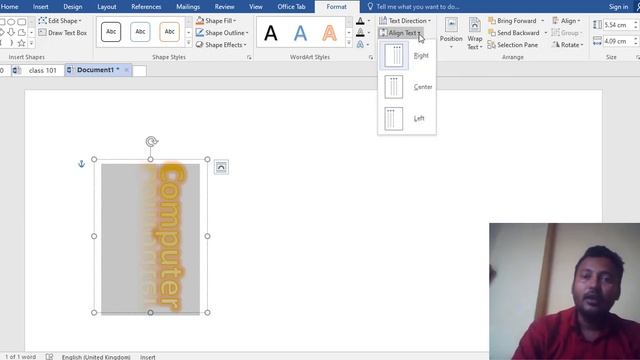Open the Office Tab ribbon tab
The height and width of the screenshot is (360, 640).
point(291,7)
